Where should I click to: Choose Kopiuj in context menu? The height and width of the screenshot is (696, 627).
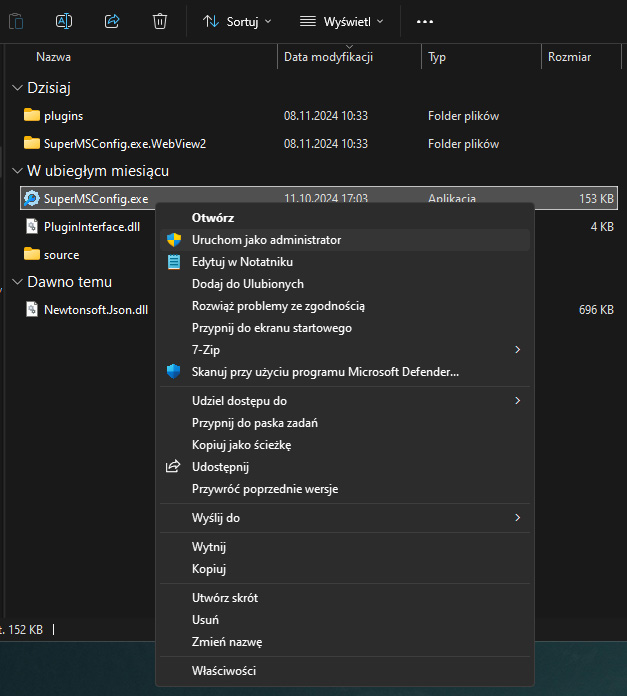click(x=345, y=569)
